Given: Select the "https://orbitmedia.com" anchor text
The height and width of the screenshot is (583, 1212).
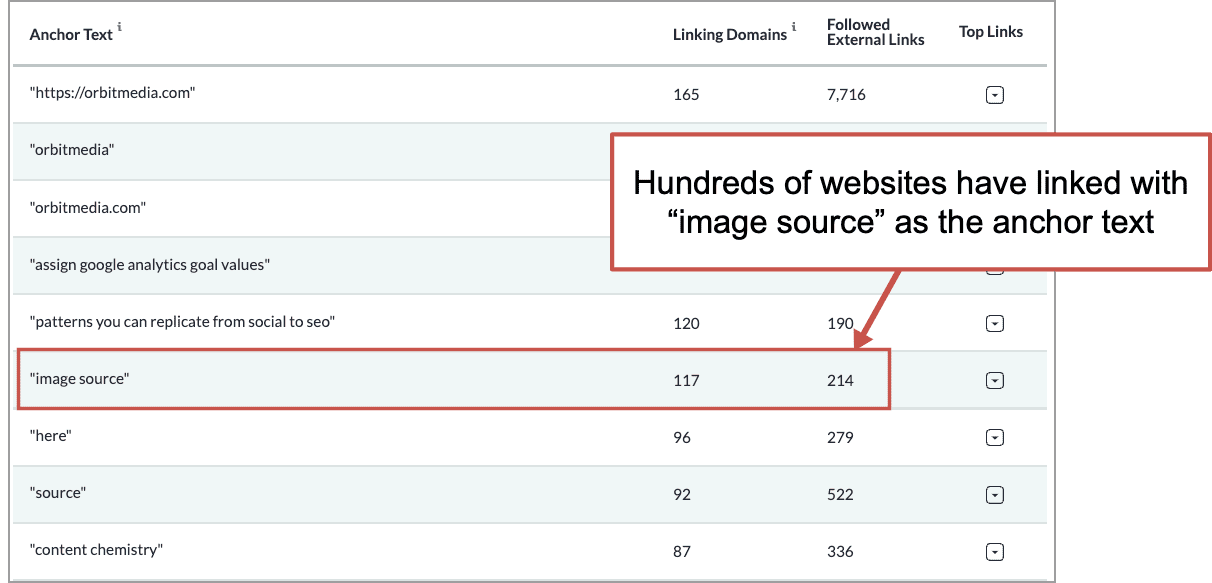Looking at the screenshot, I should (112, 93).
